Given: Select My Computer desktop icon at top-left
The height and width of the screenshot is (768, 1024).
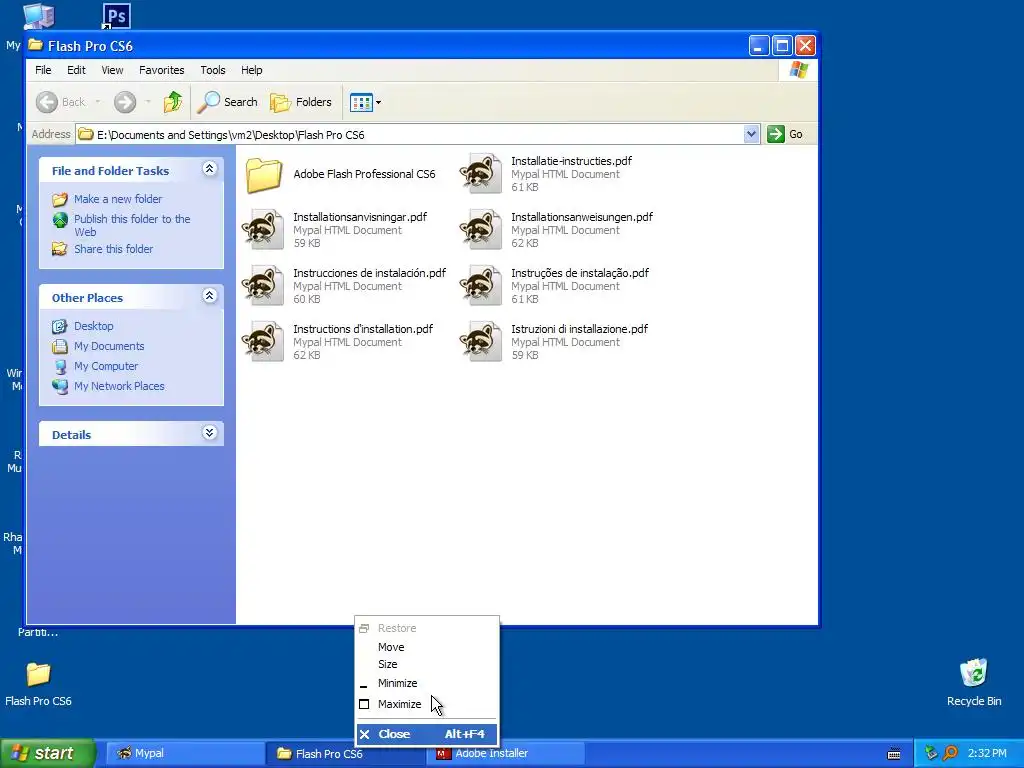Looking at the screenshot, I should pos(38,16).
